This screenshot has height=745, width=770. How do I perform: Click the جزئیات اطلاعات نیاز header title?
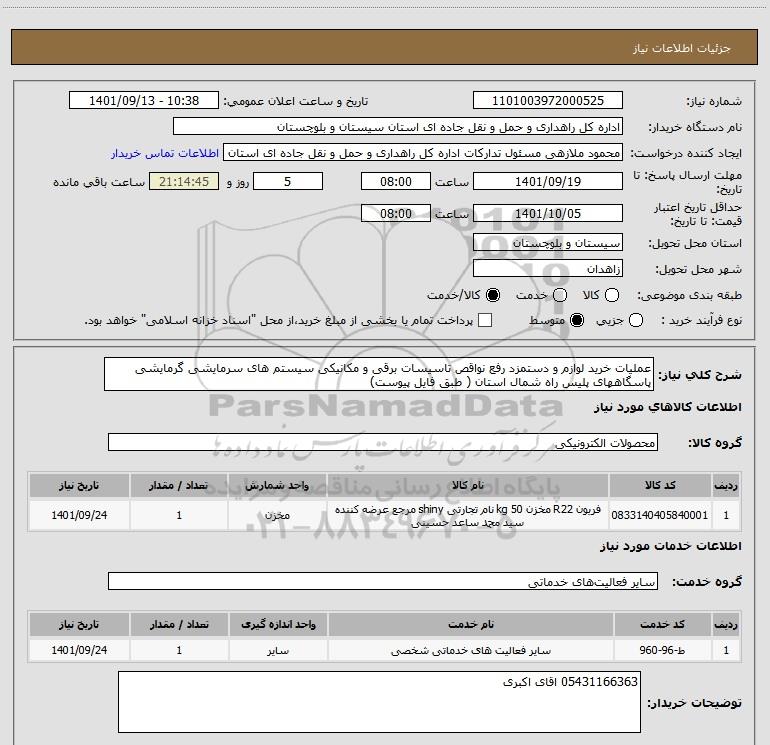pyautogui.click(x=682, y=48)
